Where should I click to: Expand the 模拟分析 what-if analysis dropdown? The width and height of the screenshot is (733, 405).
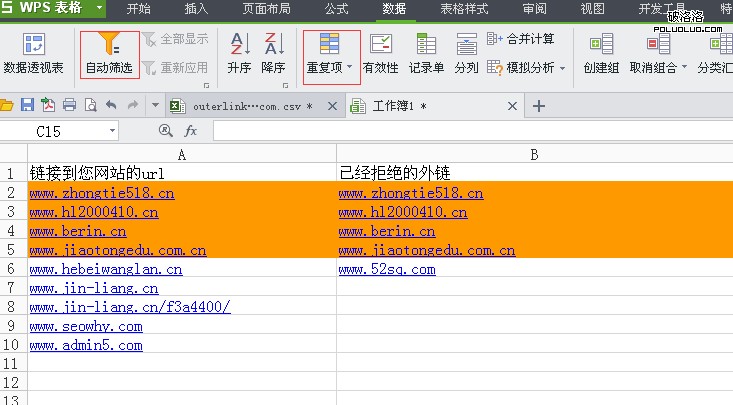[x=562, y=69]
